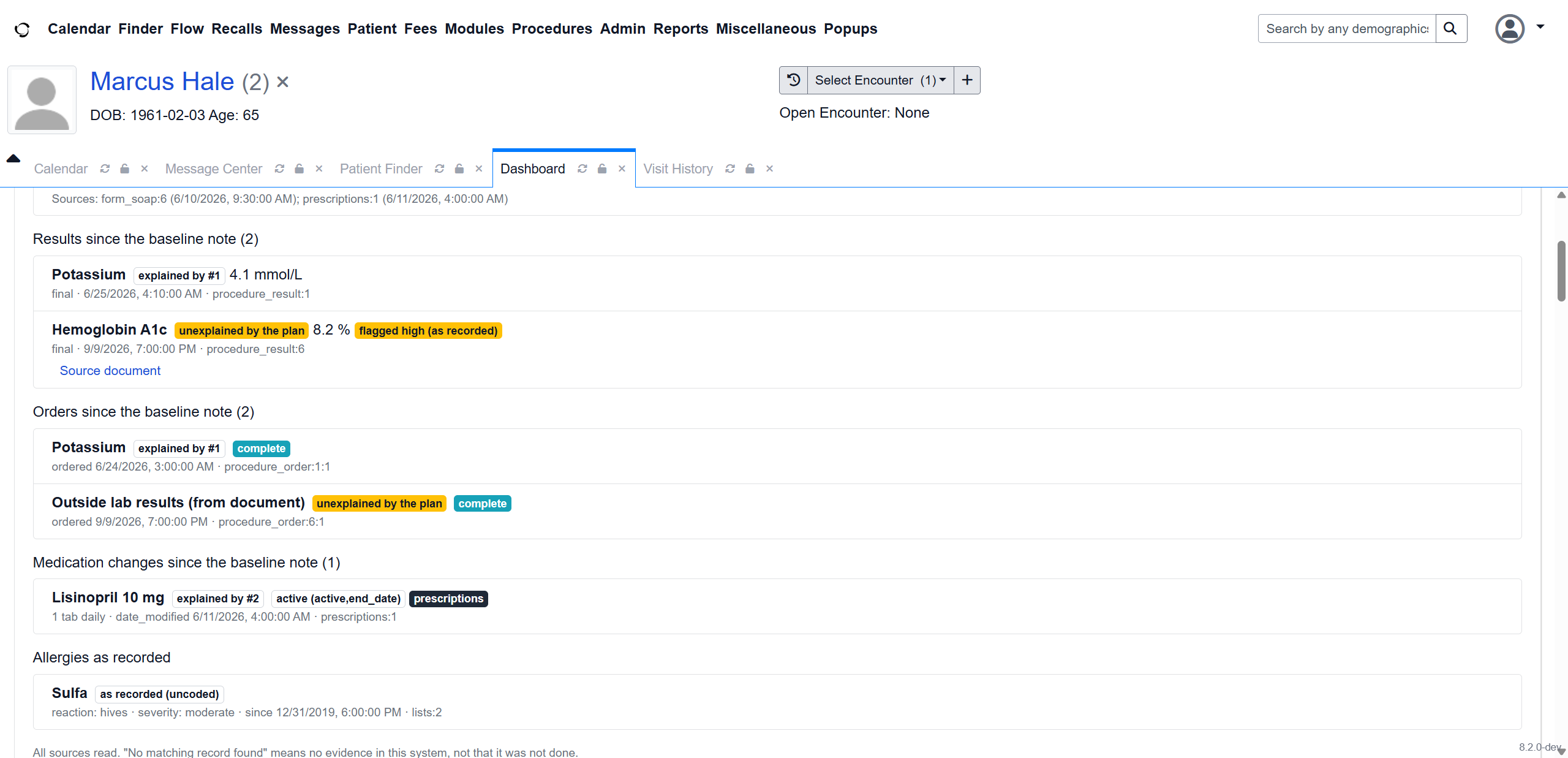Add new encounter with plus button
The height and width of the screenshot is (758, 1568).
coord(967,80)
